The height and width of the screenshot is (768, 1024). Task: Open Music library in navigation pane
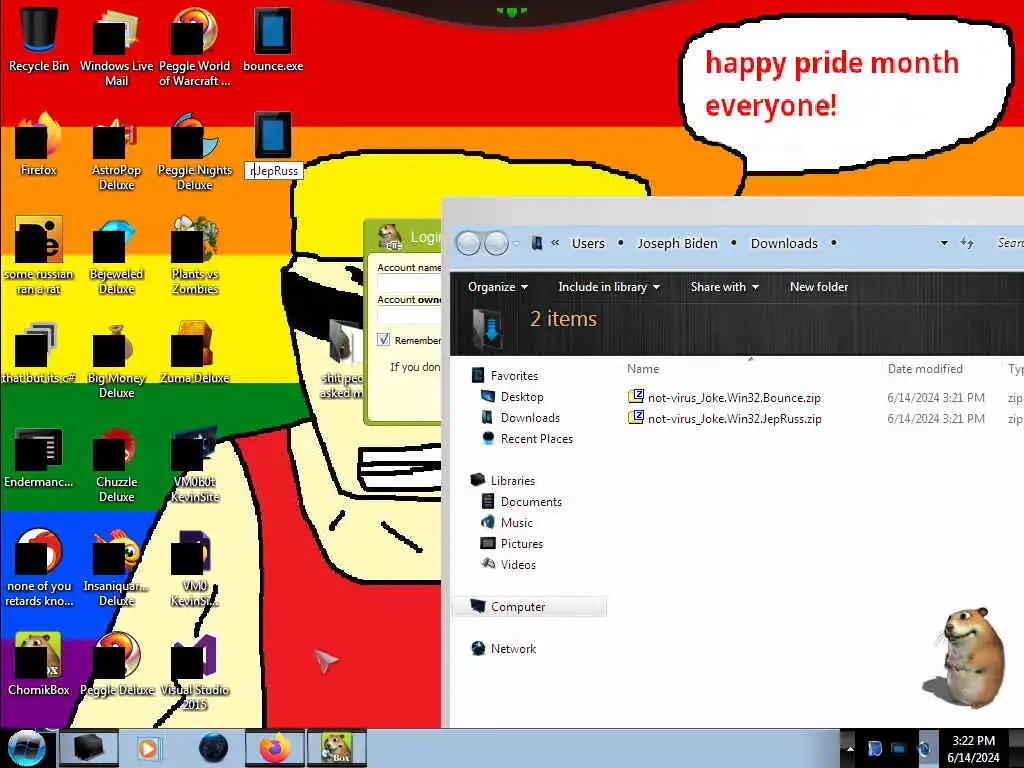coord(507,522)
